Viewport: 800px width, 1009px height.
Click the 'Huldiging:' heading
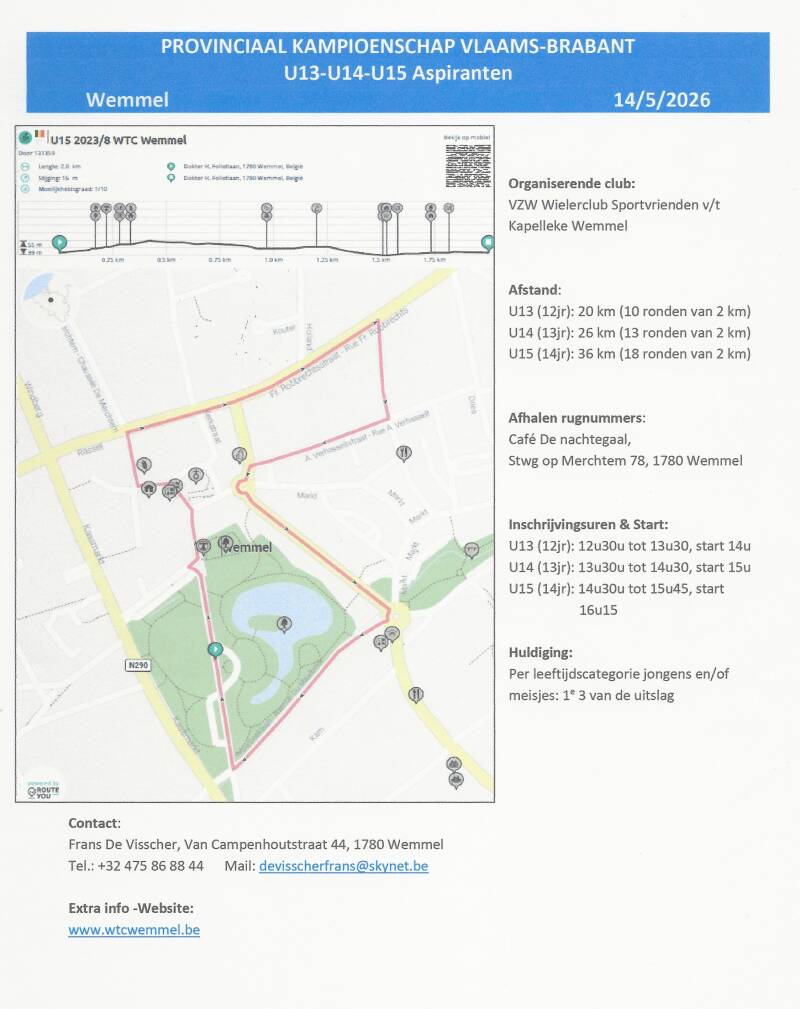pyautogui.click(x=541, y=653)
